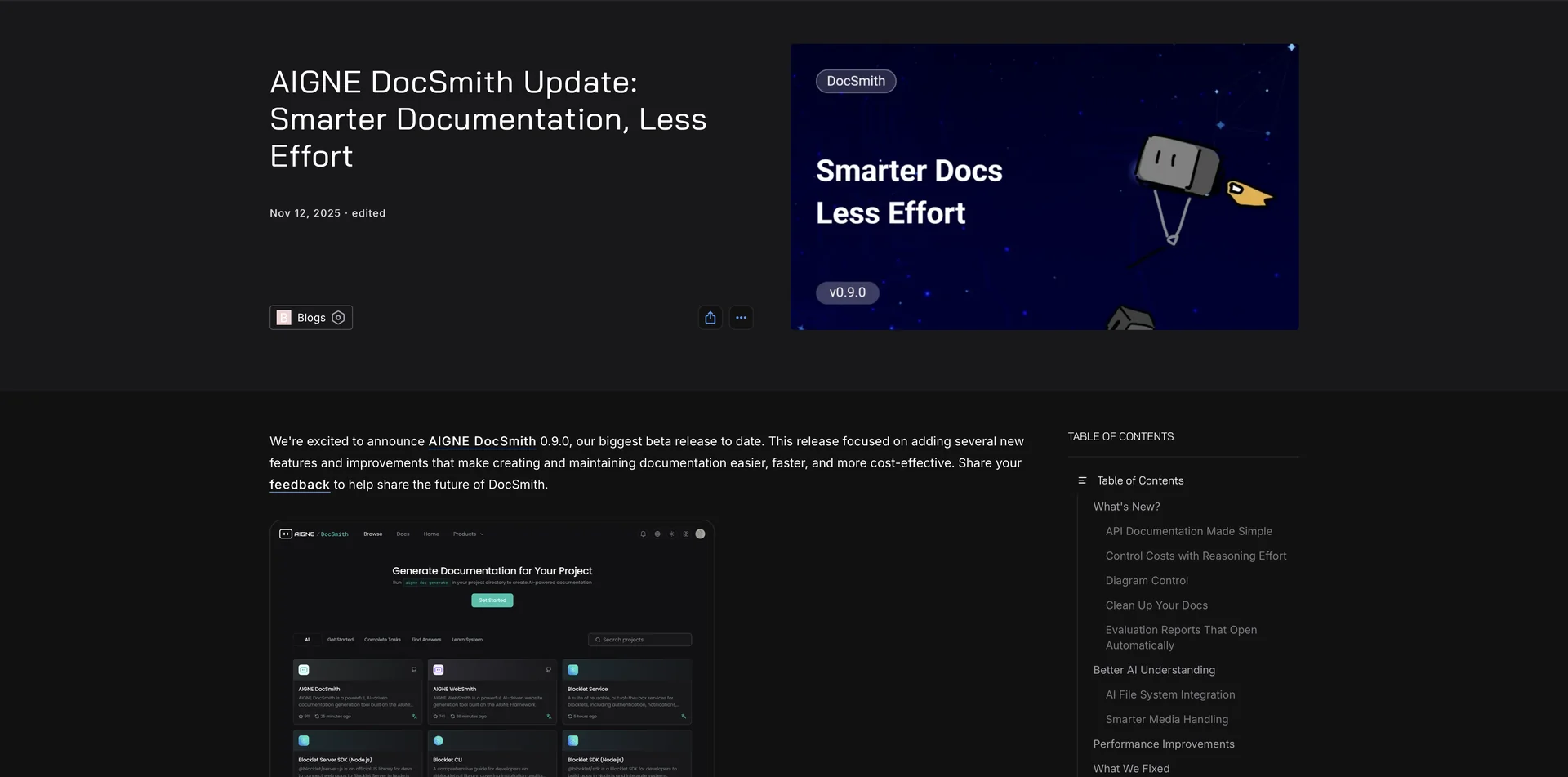Click the Nov 12, 2025 date text
Viewport: 1568px width, 777px height.
pos(305,213)
